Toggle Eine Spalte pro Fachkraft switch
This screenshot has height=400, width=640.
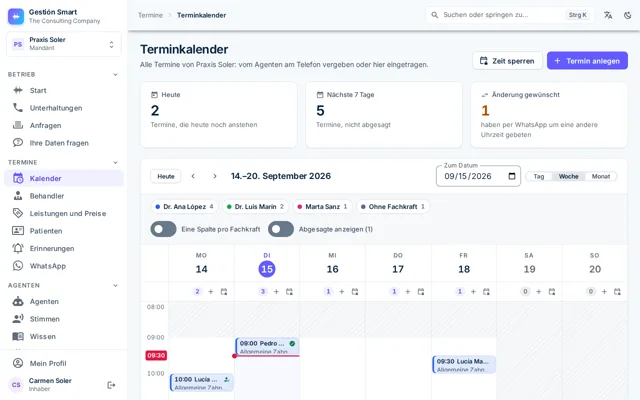coord(163,229)
